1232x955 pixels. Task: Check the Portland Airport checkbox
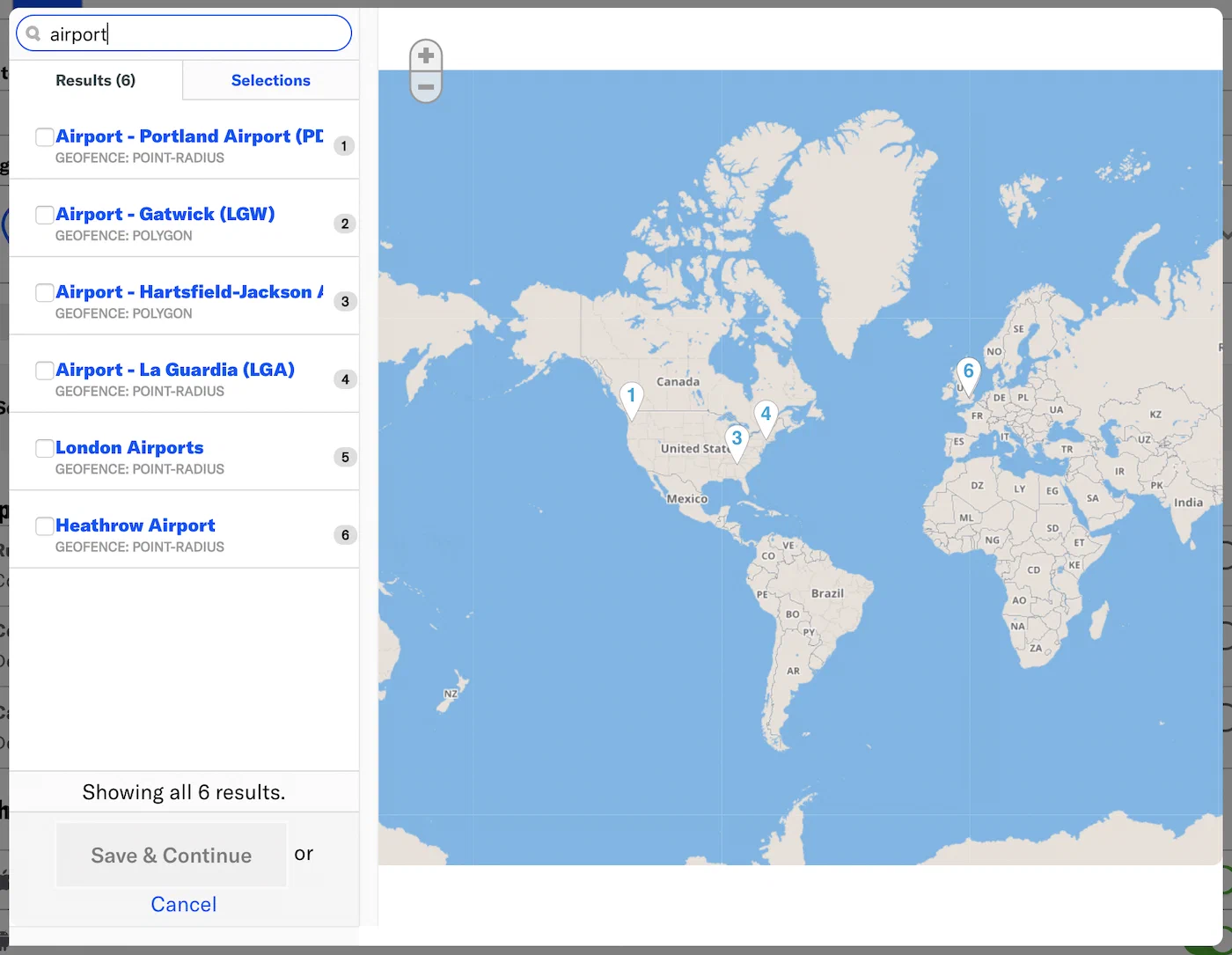pos(44,137)
